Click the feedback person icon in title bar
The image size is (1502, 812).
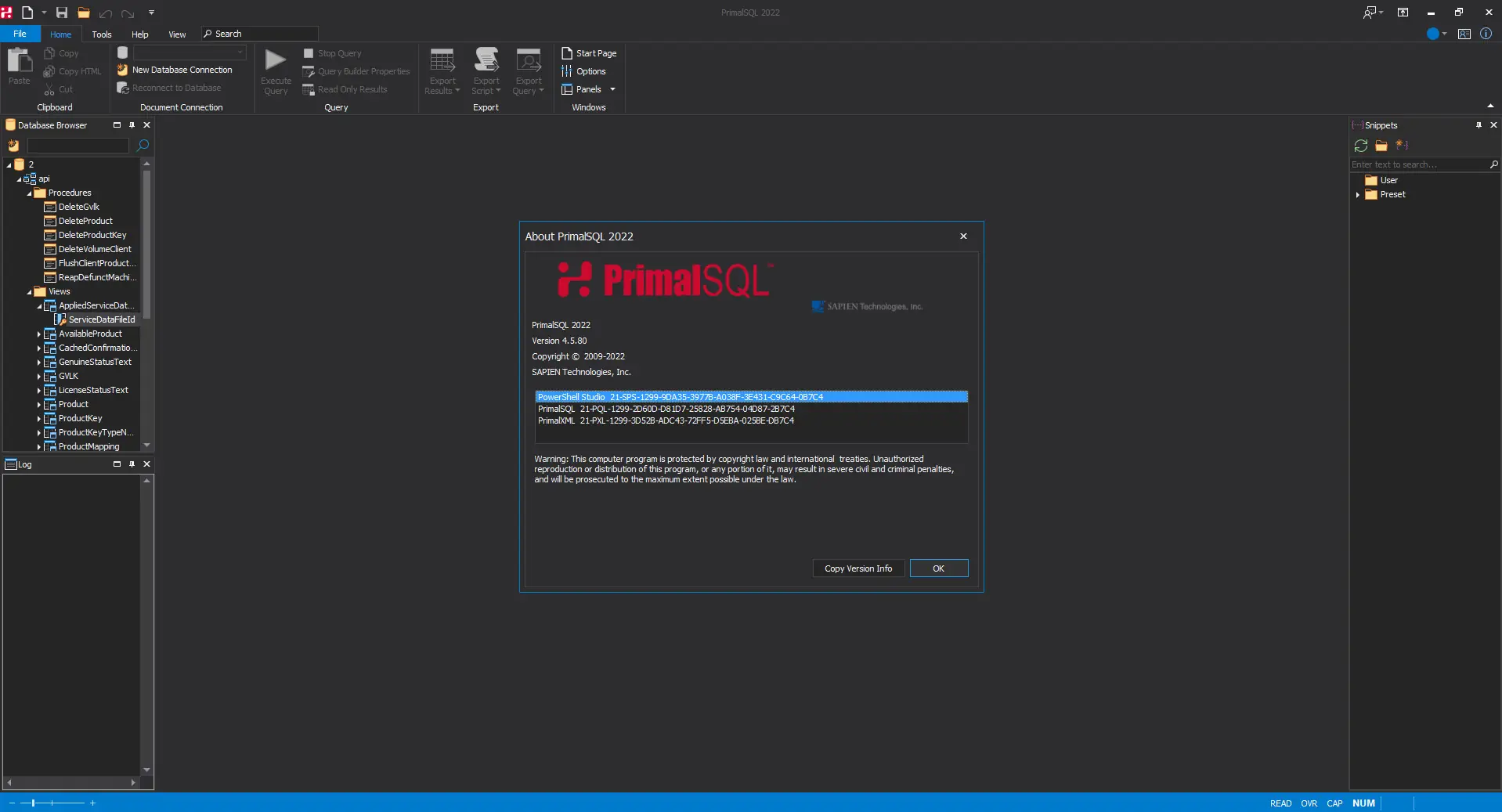(x=1370, y=13)
